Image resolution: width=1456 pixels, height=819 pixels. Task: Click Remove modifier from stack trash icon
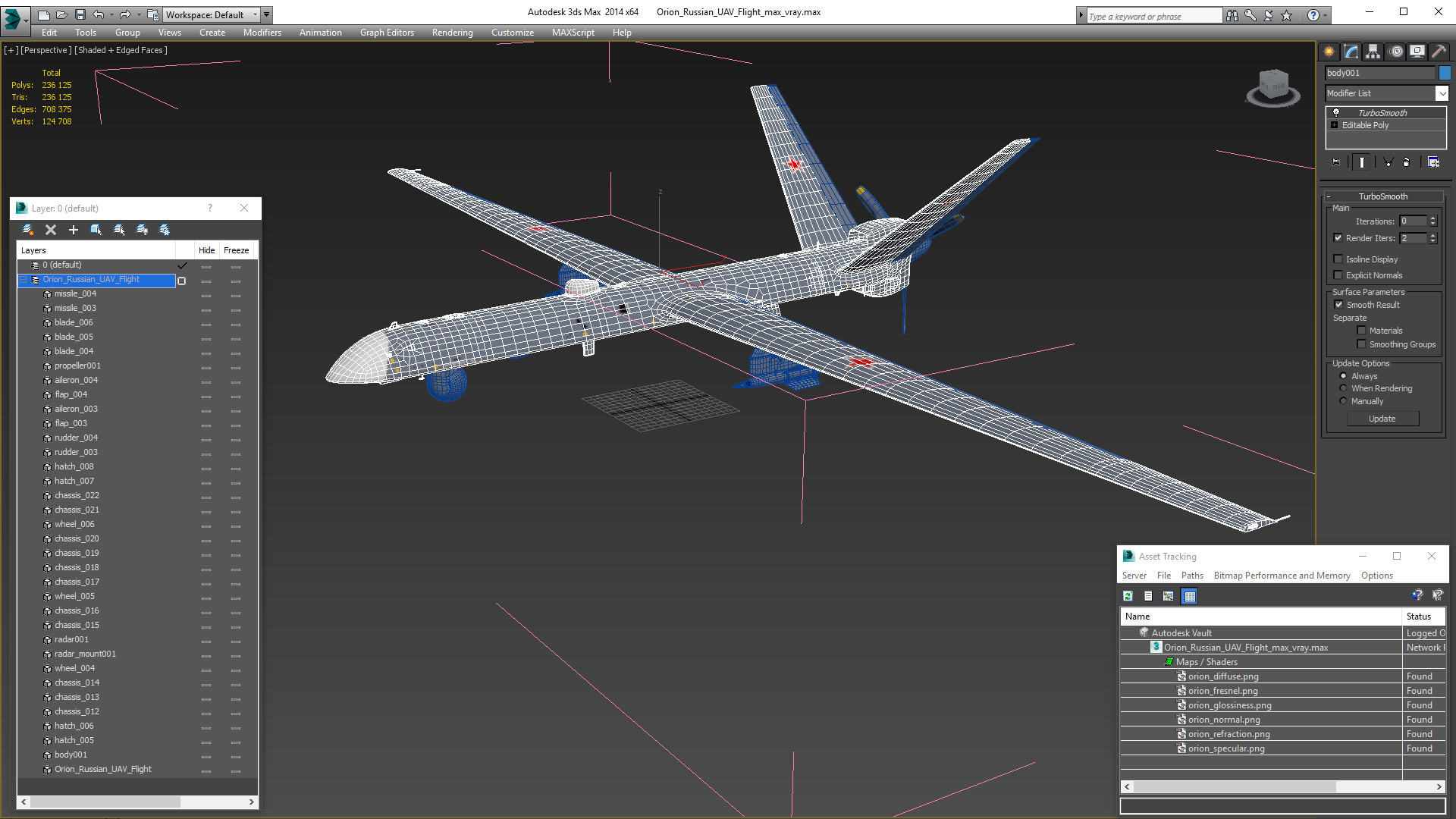click(1406, 162)
